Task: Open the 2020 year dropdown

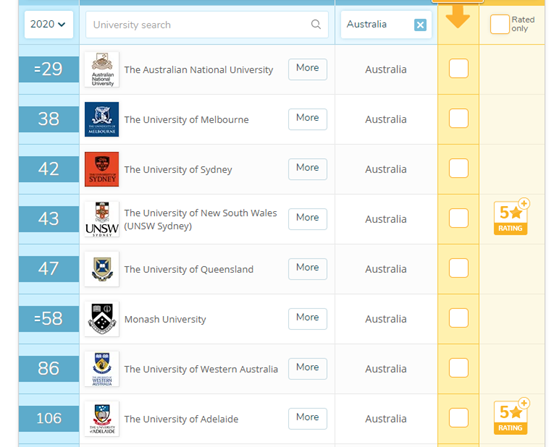Action: [x=49, y=24]
